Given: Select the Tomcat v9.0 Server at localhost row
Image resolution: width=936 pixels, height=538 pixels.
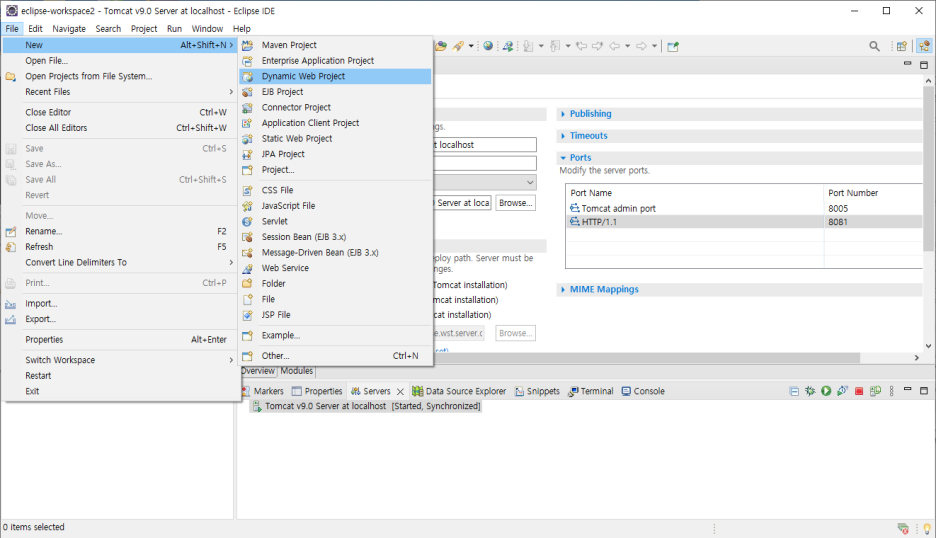Looking at the screenshot, I should click(367, 406).
